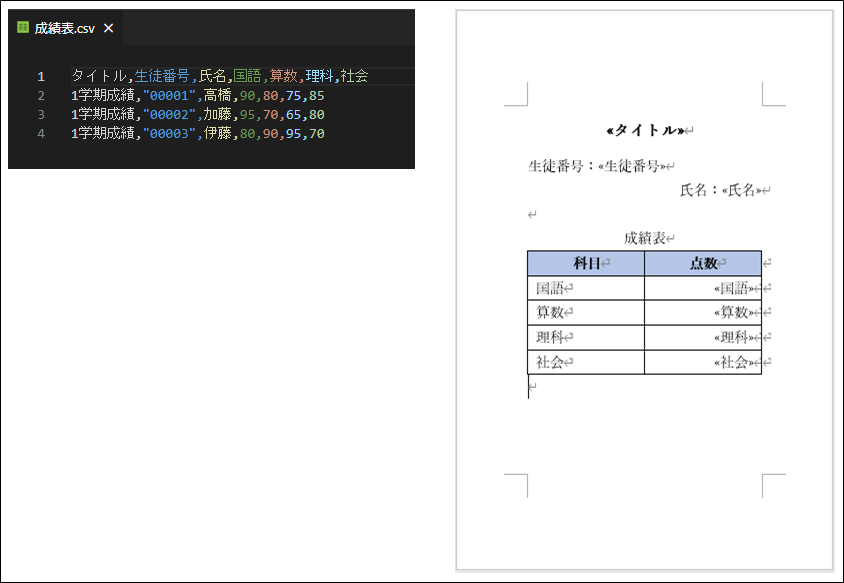Viewport: 844px width, 583px height.
Task: Click 国語 column header in CSV line 1
Action: coord(247,76)
